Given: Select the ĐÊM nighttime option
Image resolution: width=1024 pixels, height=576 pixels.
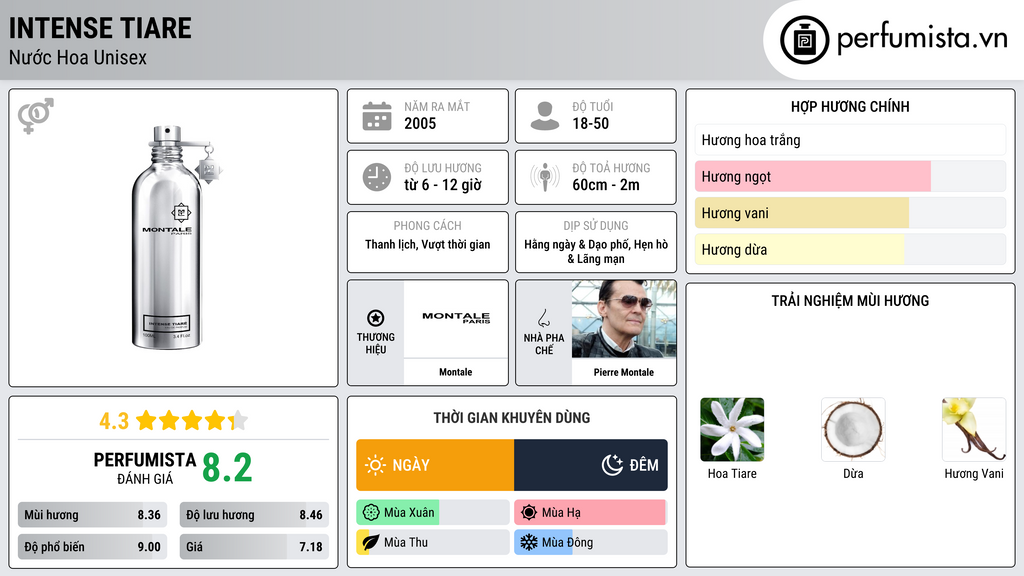Looking at the screenshot, I should click(x=591, y=465).
